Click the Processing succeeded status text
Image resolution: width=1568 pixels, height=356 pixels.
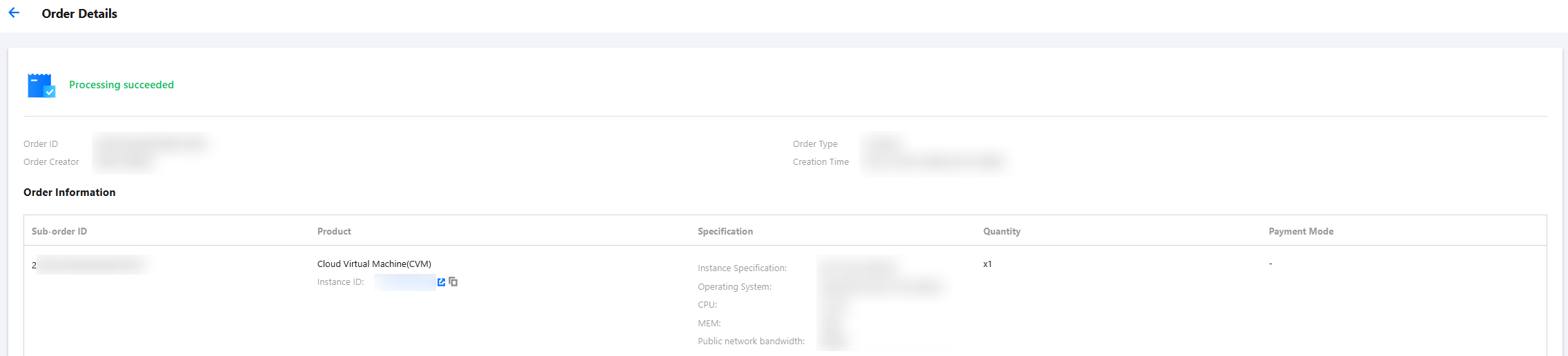pos(121,85)
